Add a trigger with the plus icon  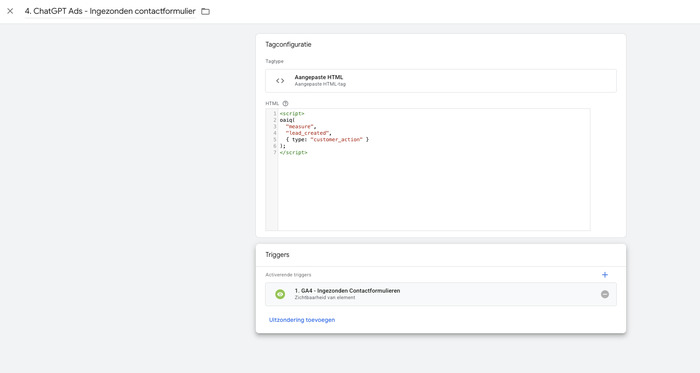pos(604,275)
